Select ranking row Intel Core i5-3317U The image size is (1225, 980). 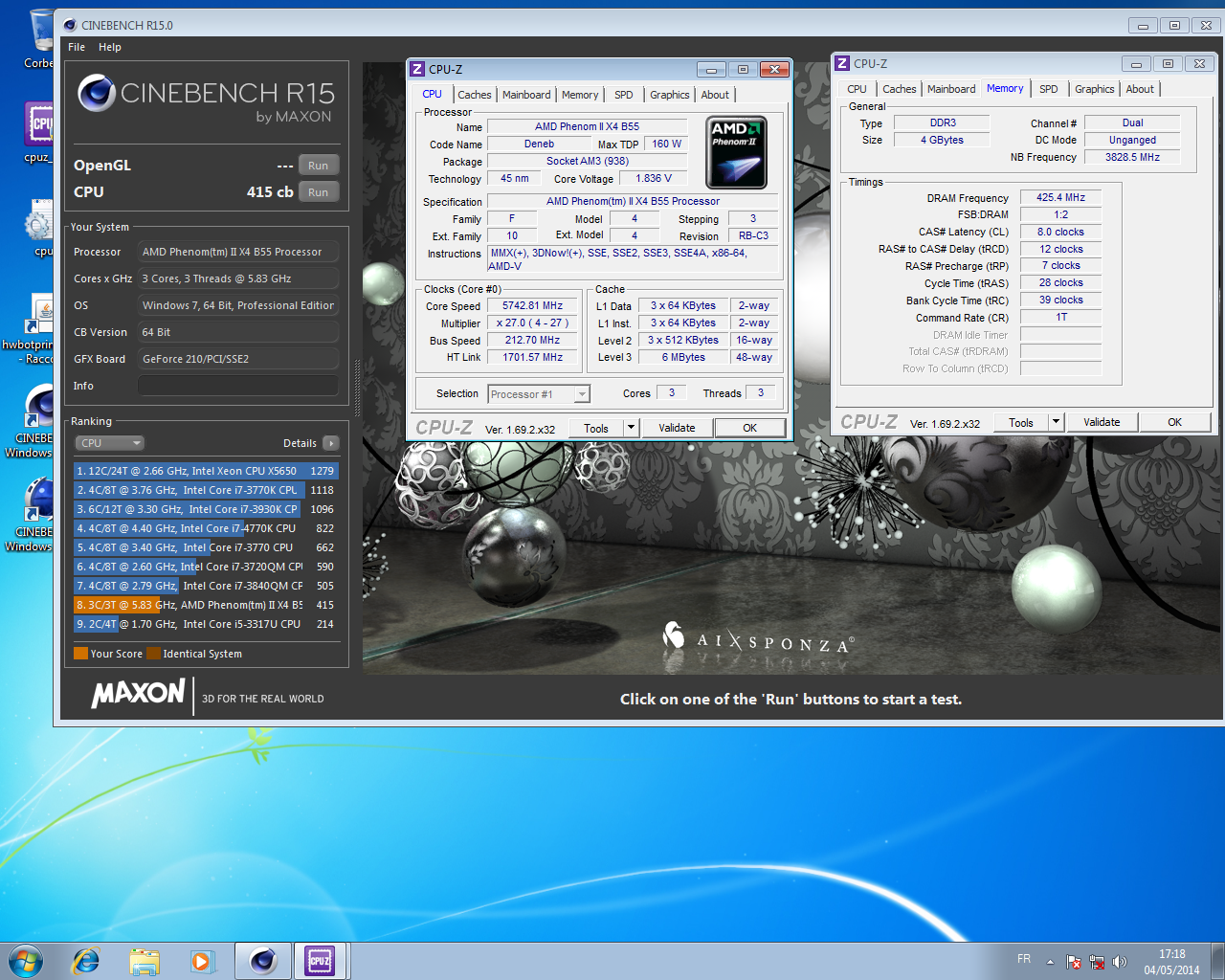206,624
